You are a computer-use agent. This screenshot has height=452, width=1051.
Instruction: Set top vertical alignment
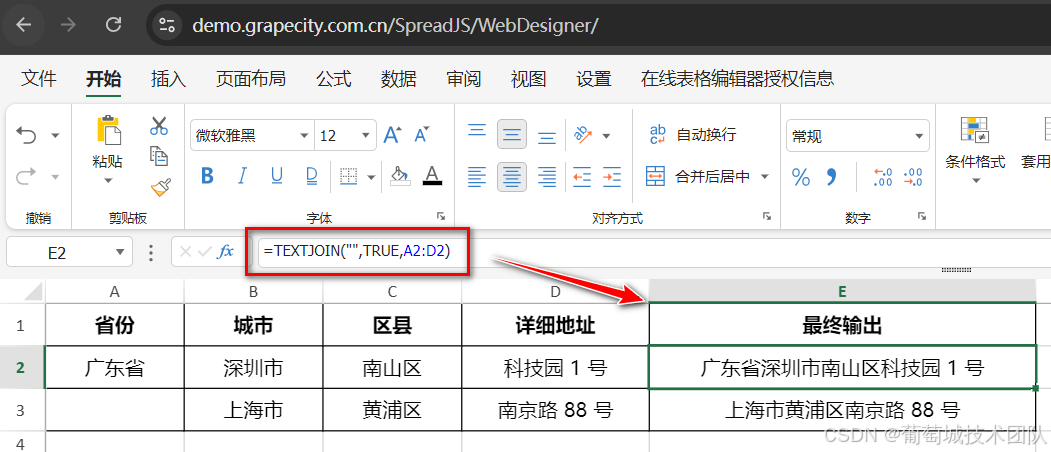477,130
